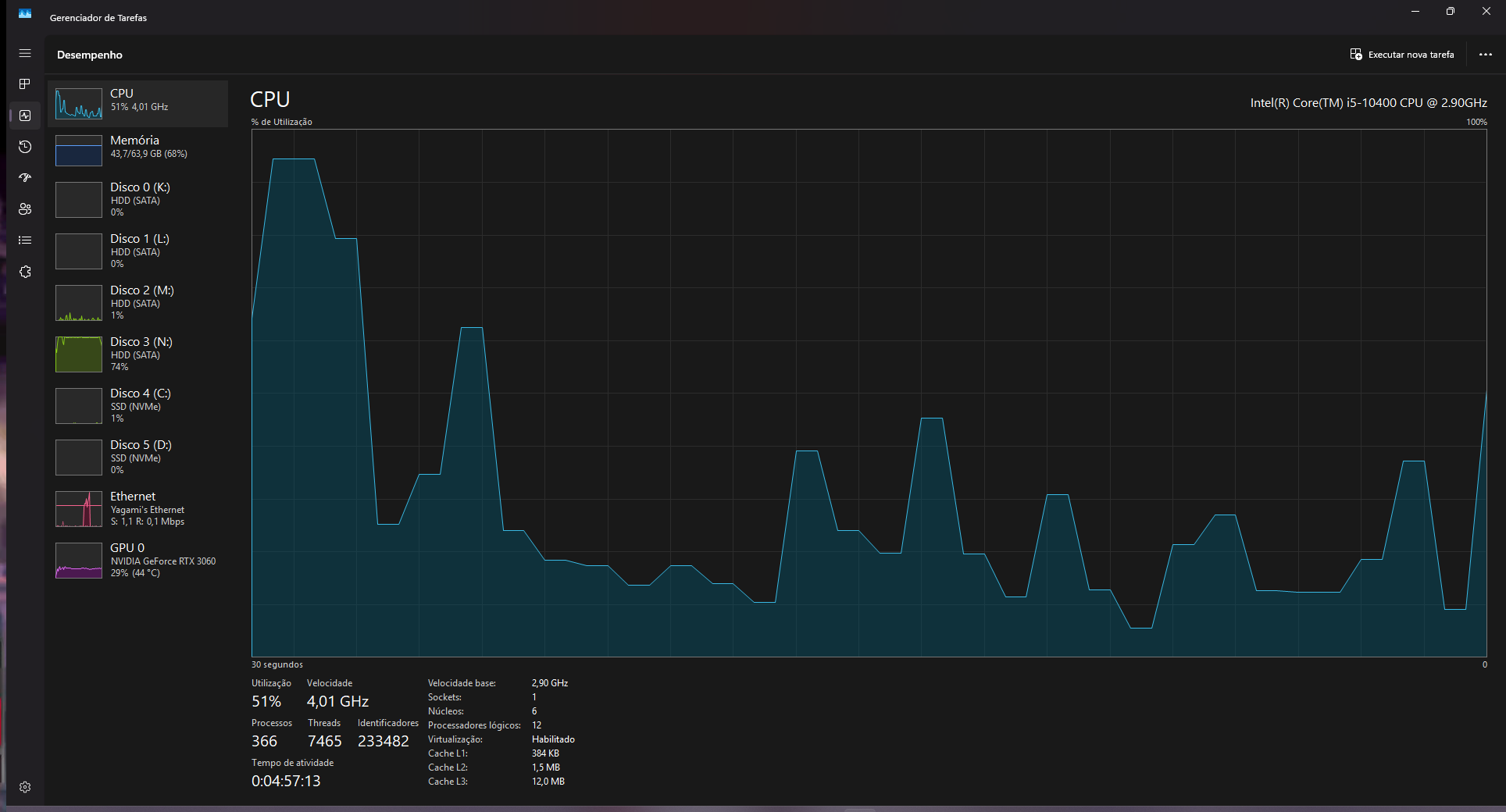The height and width of the screenshot is (812, 1506).
Task: Select Disco 2 (M:) HDD entry
Action: (x=138, y=302)
